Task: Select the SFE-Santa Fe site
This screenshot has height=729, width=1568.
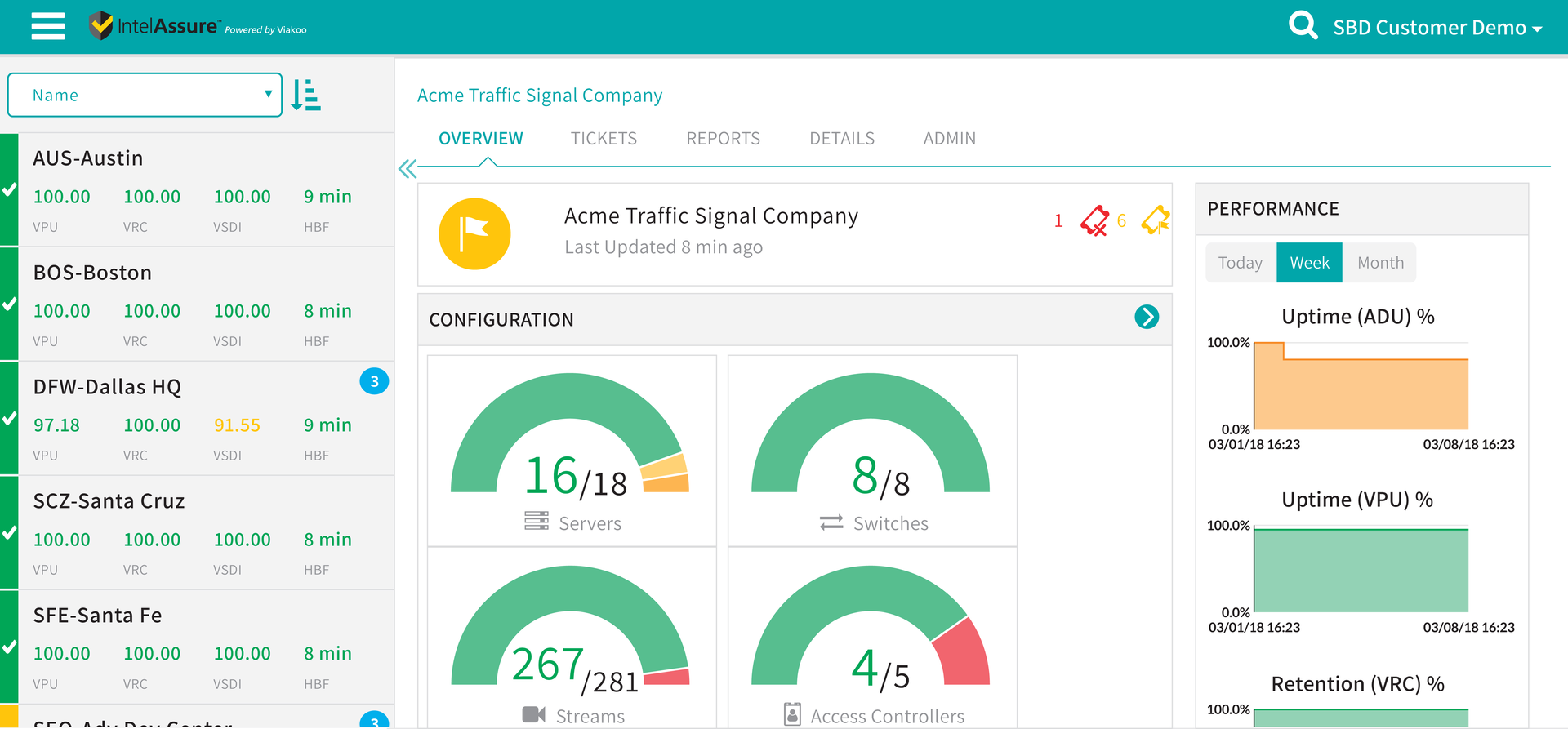Action: tap(198, 647)
